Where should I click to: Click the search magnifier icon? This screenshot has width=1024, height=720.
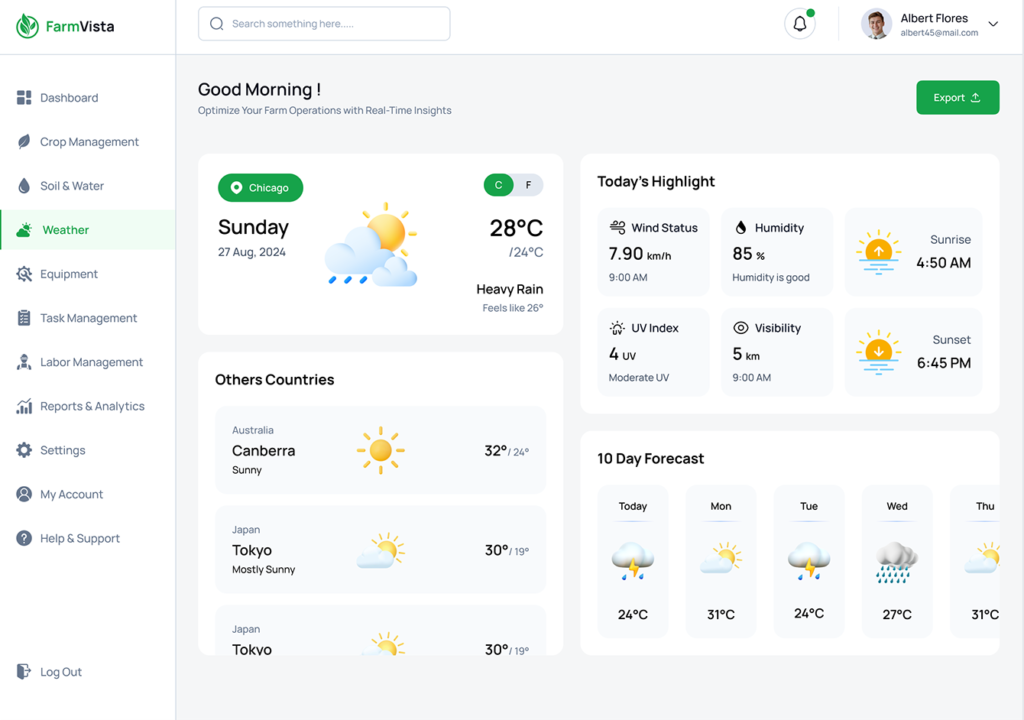click(x=217, y=24)
